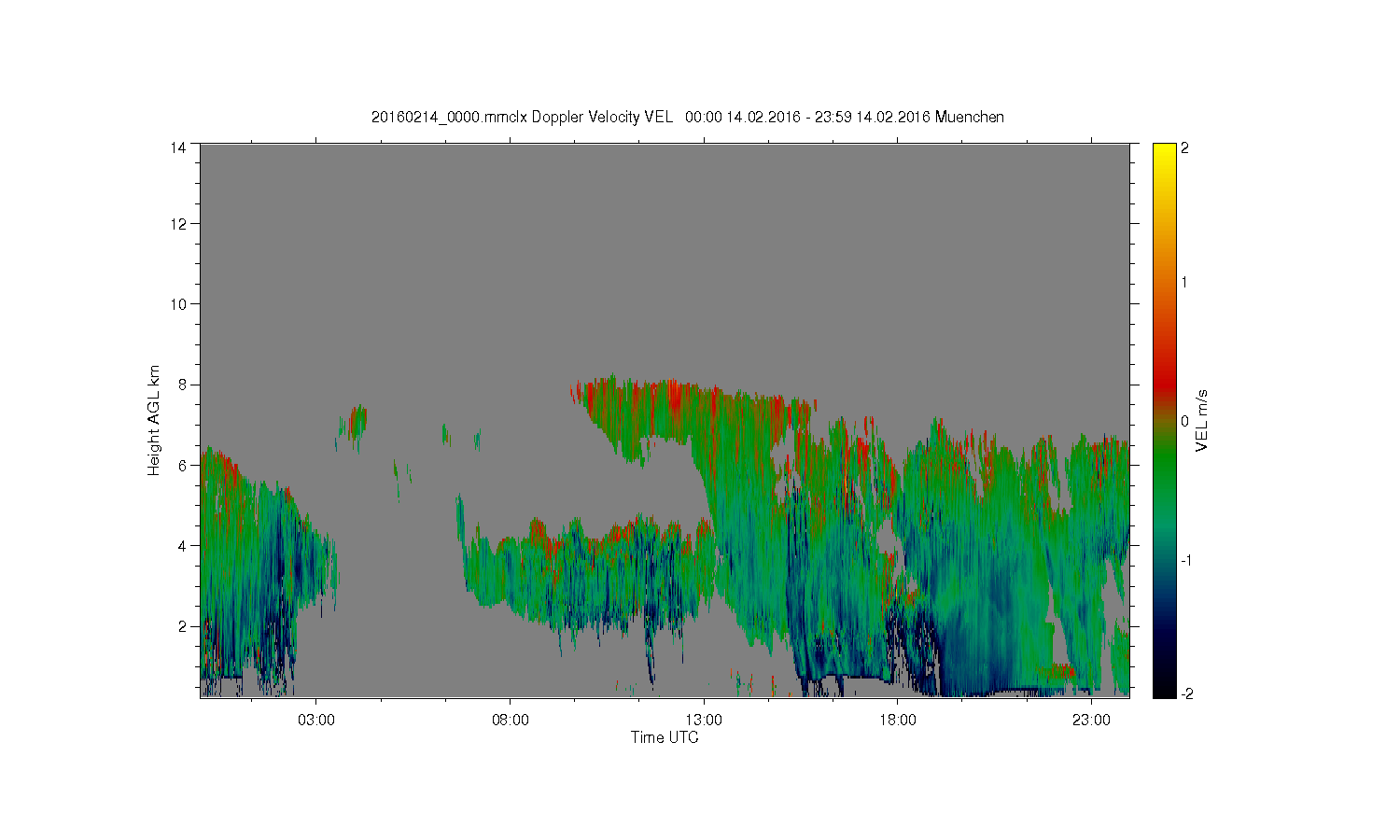Click the plot title mentioning Doppler Velocity VEL
This screenshot has height=840, width=1400.
pyautogui.click(x=687, y=117)
